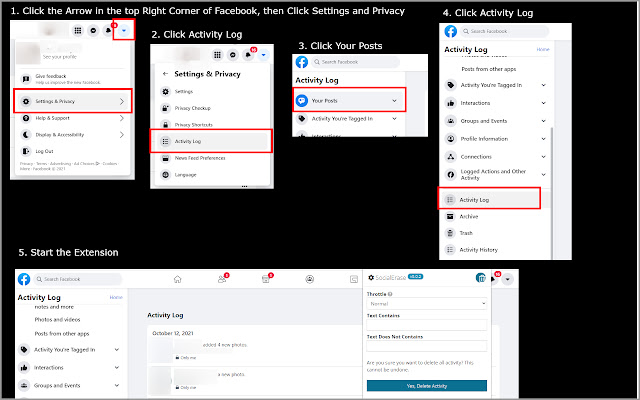Screen dimensions: 640x400
Task: Expand Interactions chevron in step 5 sidebar
Action: (x=117, y=368)
